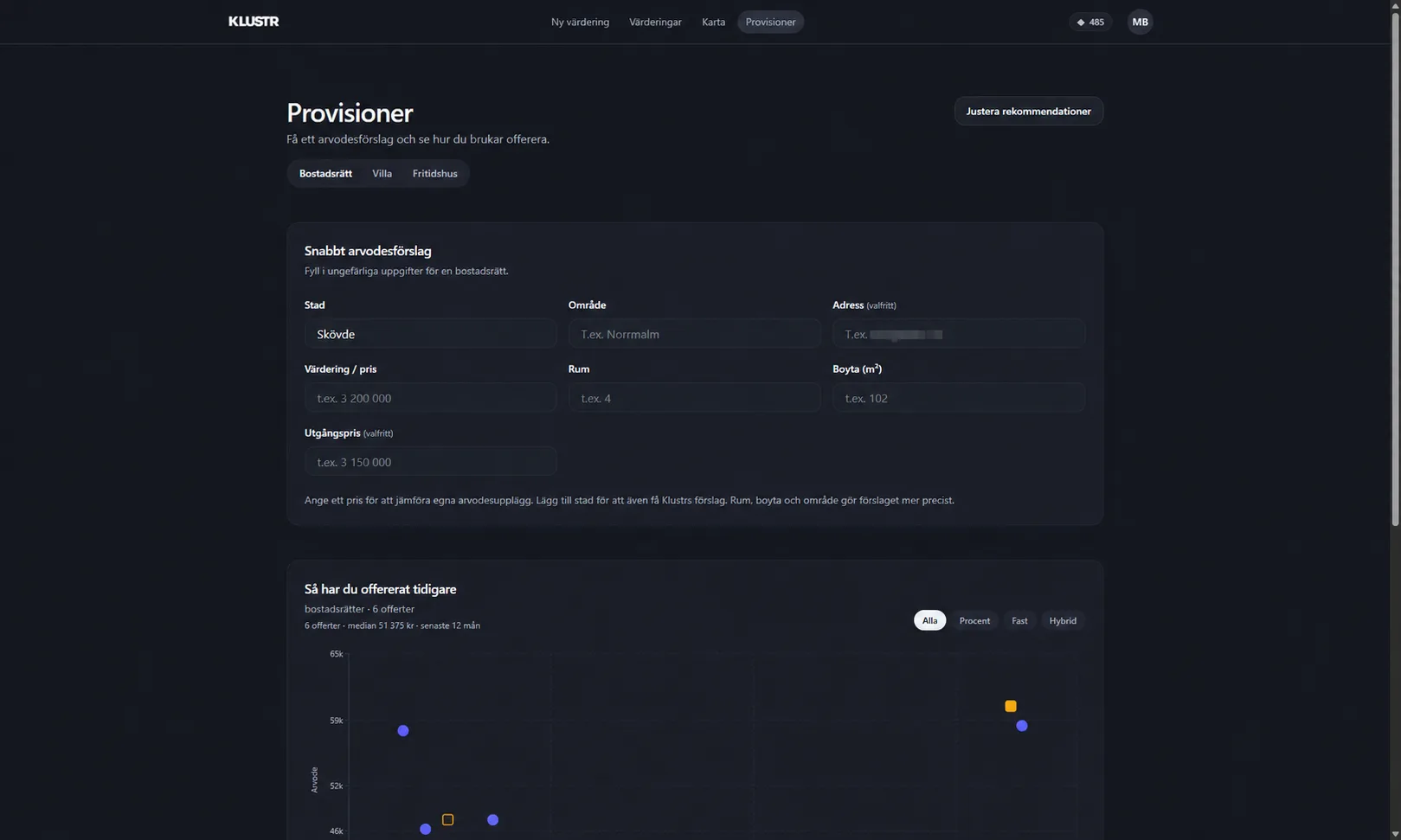
Task: Click 'Så har du offererat tidigare' heading
Action: tap(380, 589)
